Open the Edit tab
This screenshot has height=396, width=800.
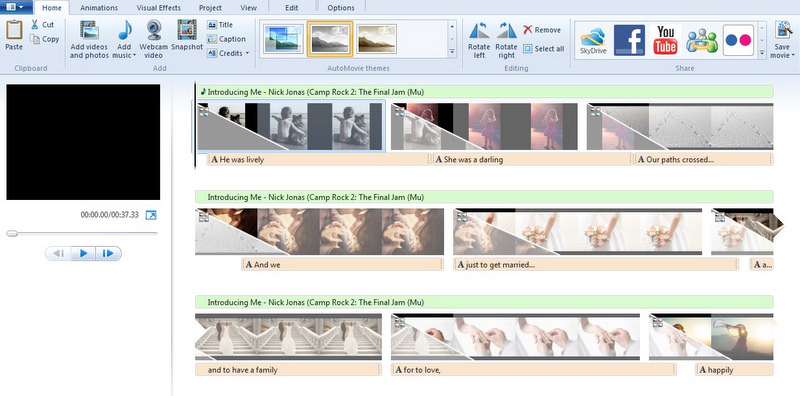pos(292,8)
